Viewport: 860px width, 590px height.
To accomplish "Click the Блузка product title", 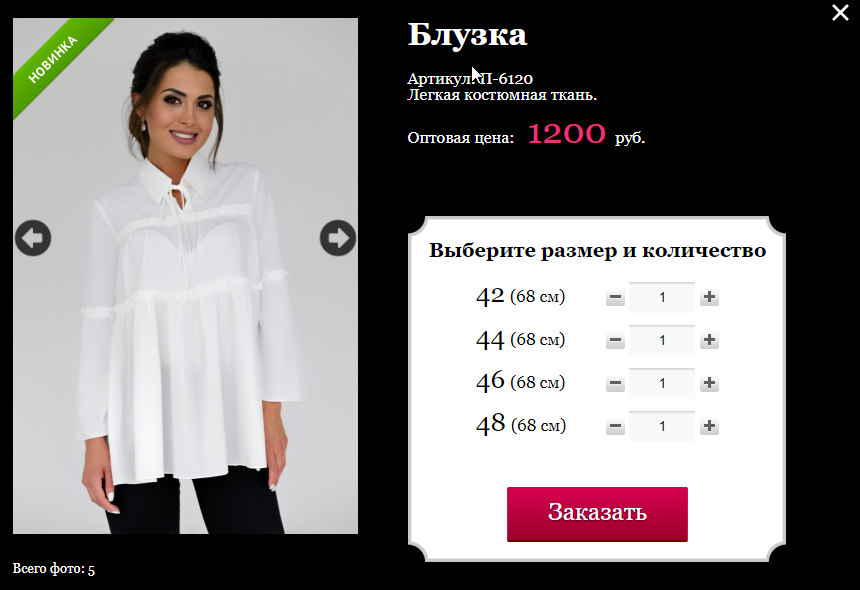I will [x=467, y=35].
